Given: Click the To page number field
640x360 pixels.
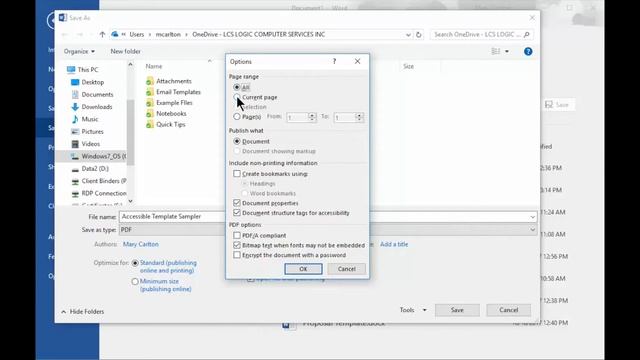Looking at the screenshot, I should [x=344, y=118].
